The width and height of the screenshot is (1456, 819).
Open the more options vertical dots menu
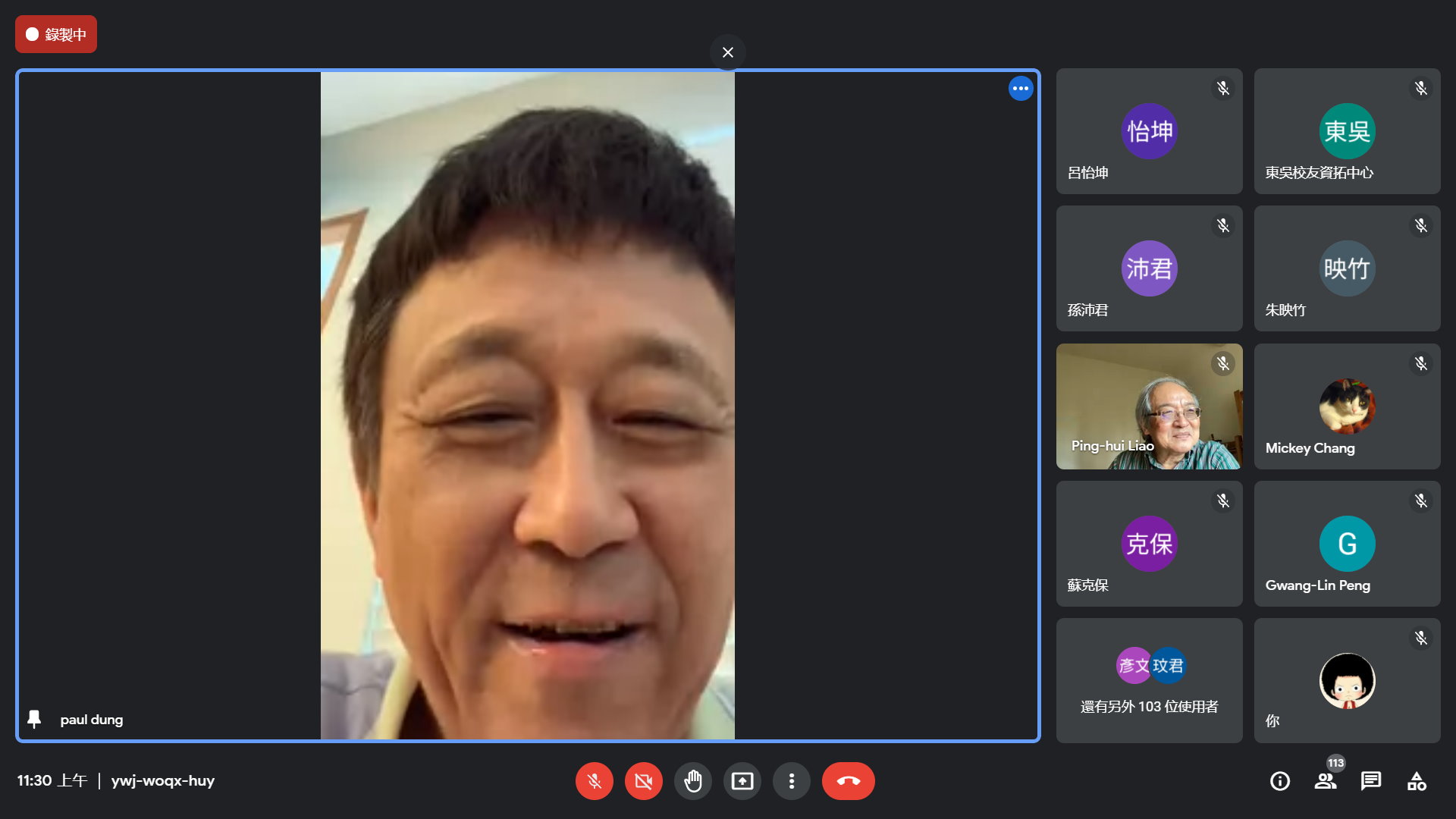point(791,781)
